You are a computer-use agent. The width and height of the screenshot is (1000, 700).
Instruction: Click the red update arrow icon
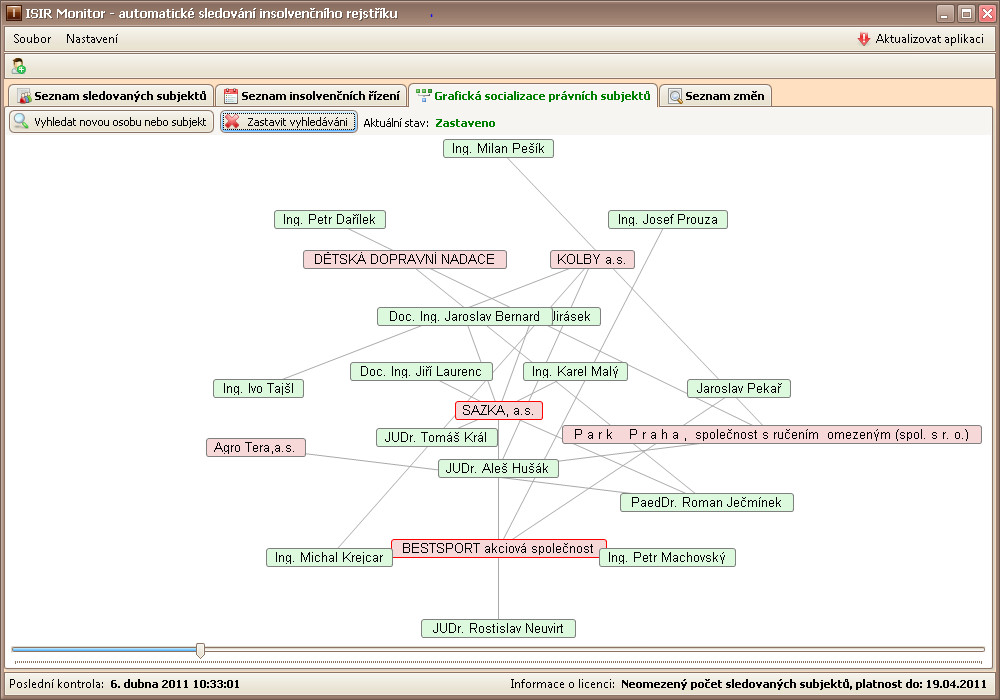pyautogui.click(x=864, y=39)
